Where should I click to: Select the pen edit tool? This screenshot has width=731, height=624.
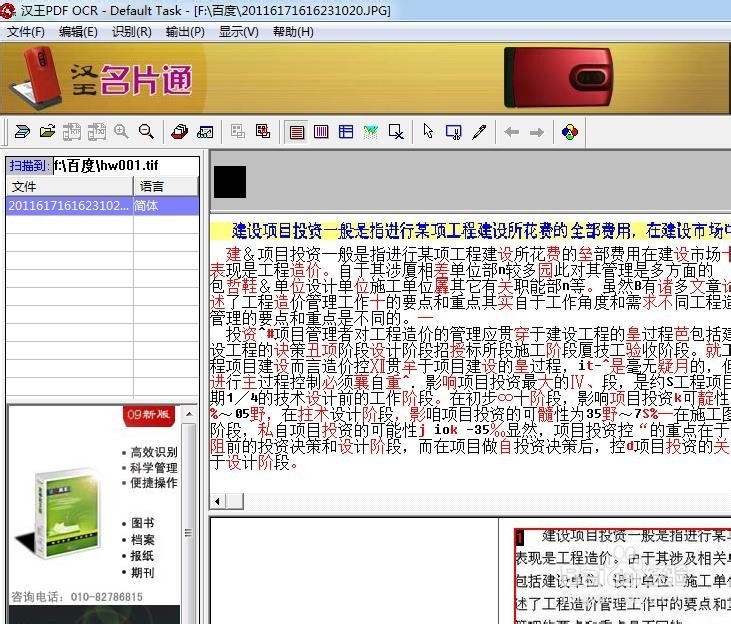click(x=479, y=132)
